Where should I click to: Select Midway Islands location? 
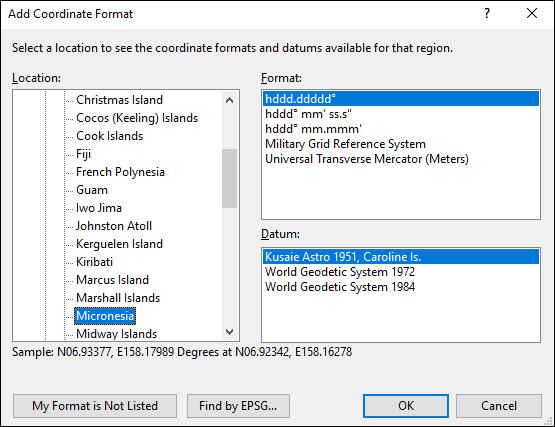(116, 334)
